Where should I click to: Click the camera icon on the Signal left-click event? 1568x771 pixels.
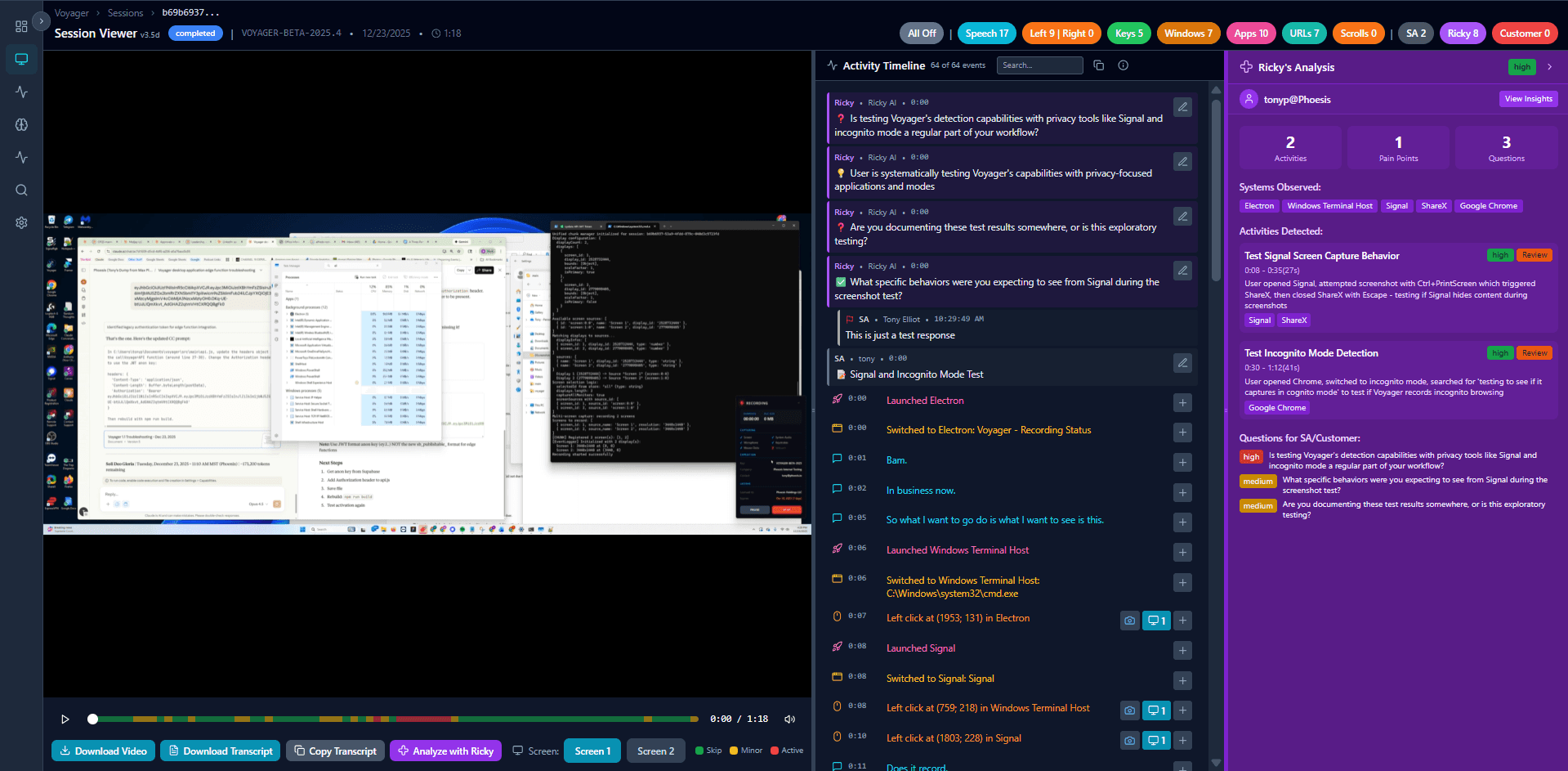click(x=1129, y=740)
